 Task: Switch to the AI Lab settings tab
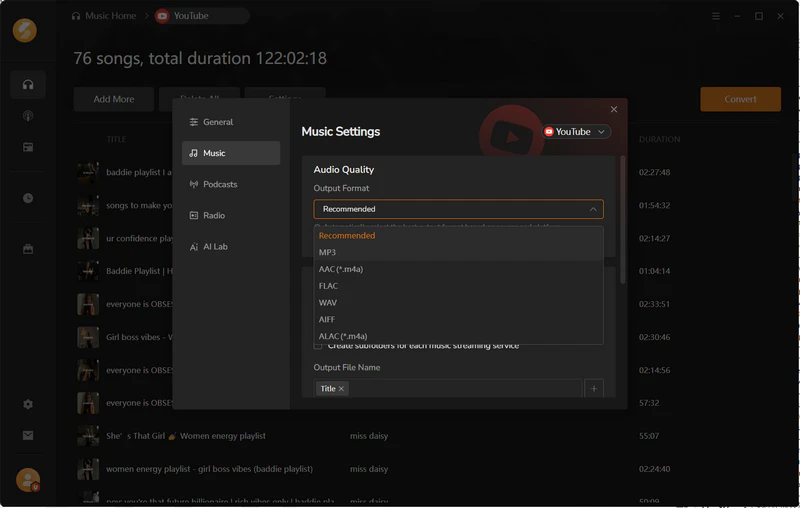coord(231,246)
